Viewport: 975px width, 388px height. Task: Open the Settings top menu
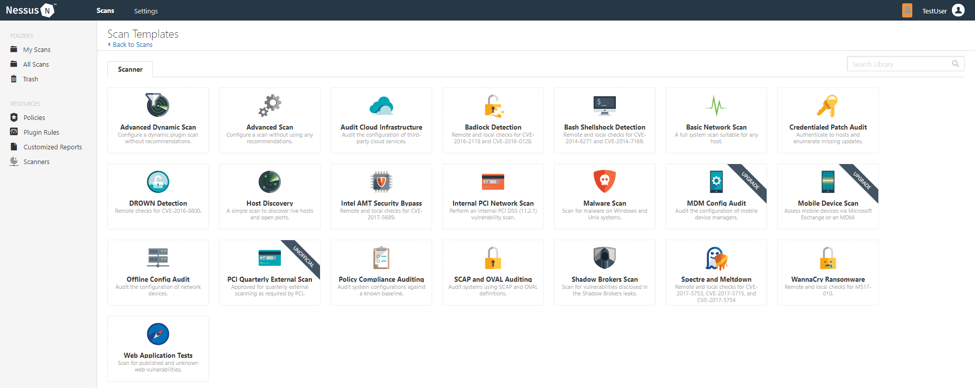click(146, 11)
